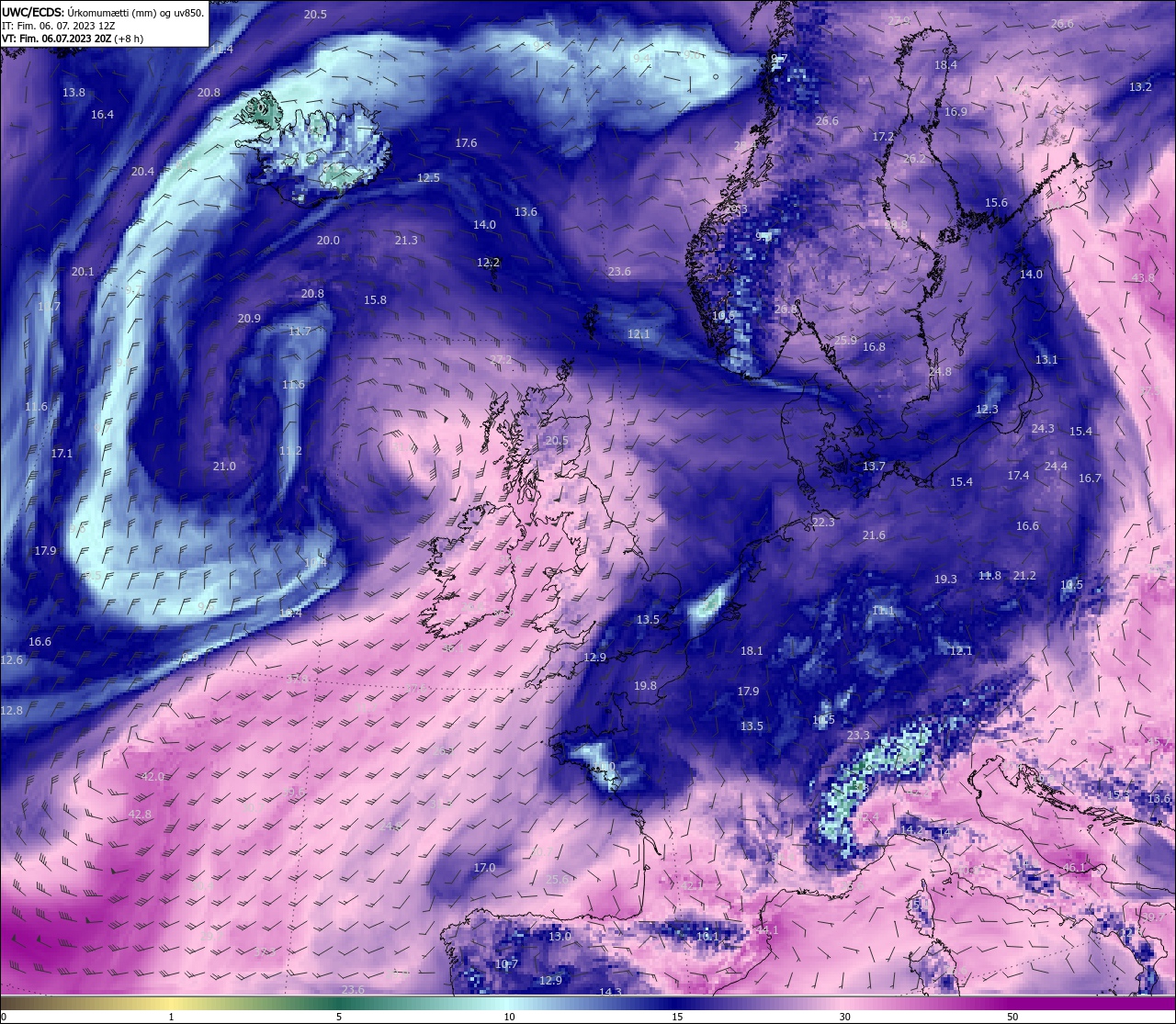Click the 12.3 value over the Baltic
The image size is (1176, 1024).
pyautogui.click(x=987, y=410)
